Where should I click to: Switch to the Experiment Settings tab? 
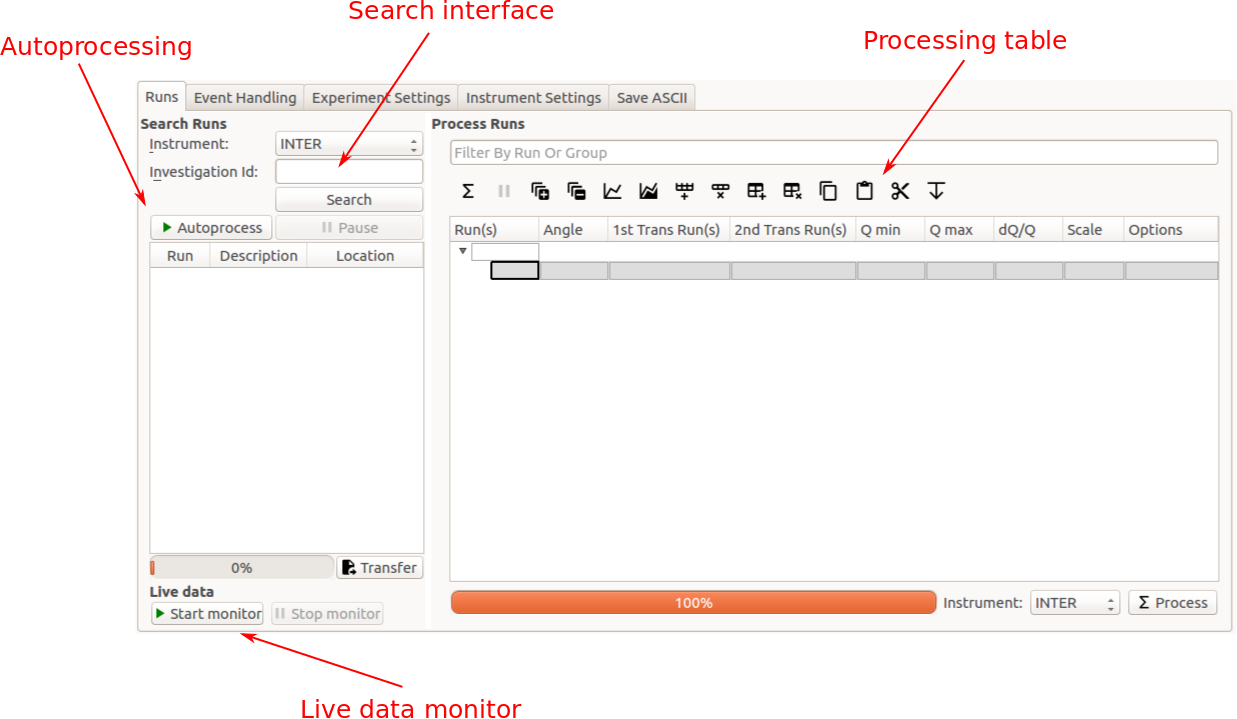(381, 98)
